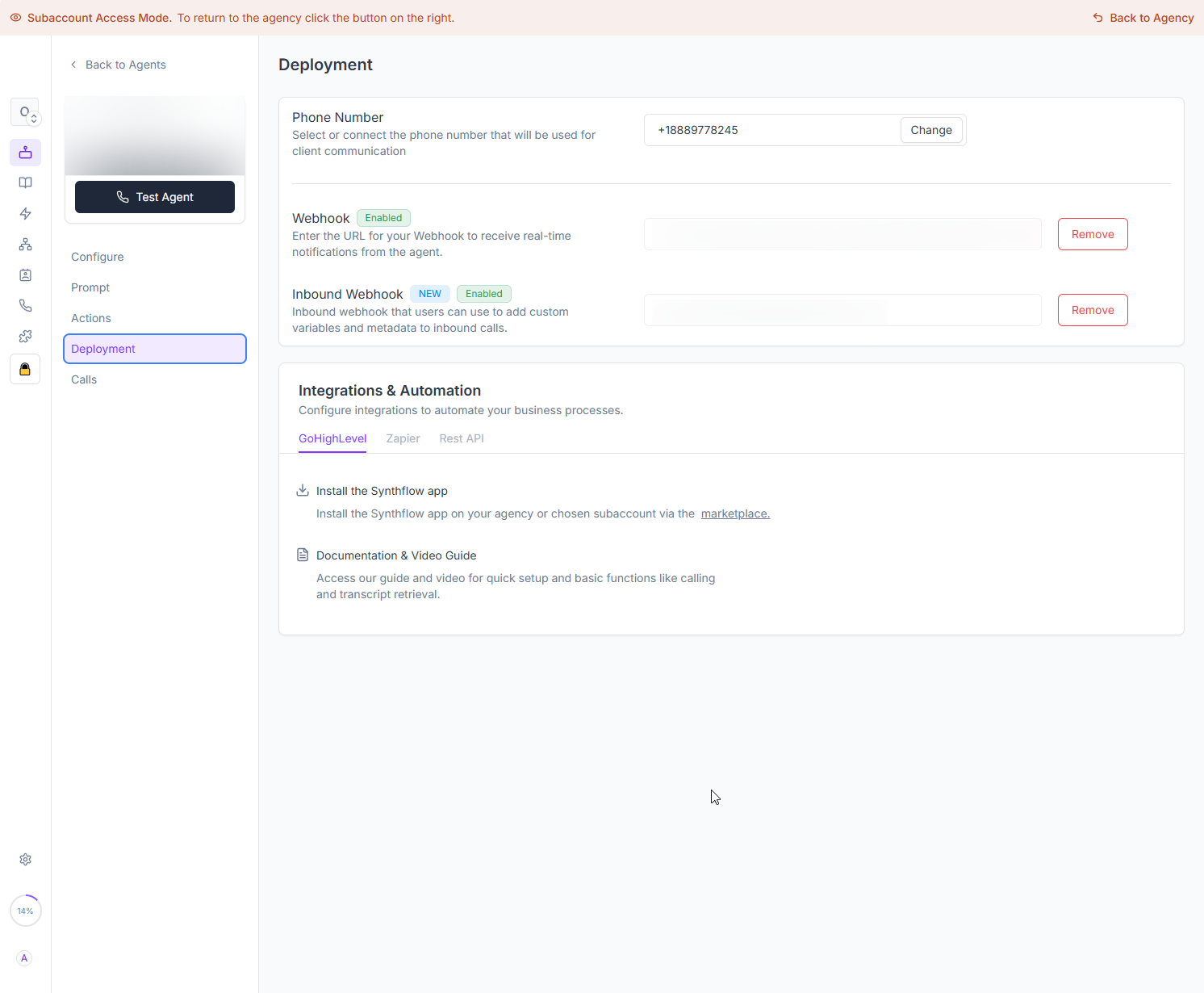1204x993 pixels.
Task: Open the Prompt section
Action: 90,287
